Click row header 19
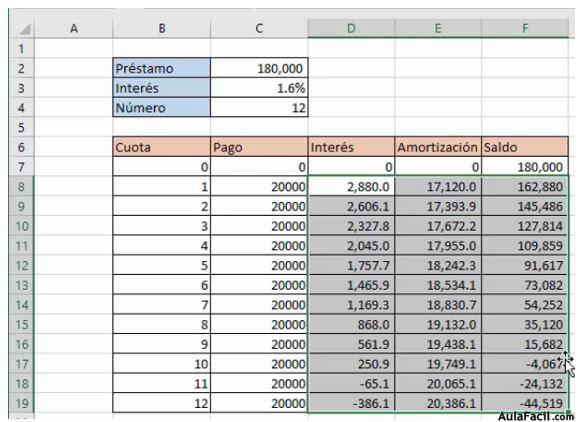The height and width of the screenshot is (422, 578). click(x=21, y=403)
